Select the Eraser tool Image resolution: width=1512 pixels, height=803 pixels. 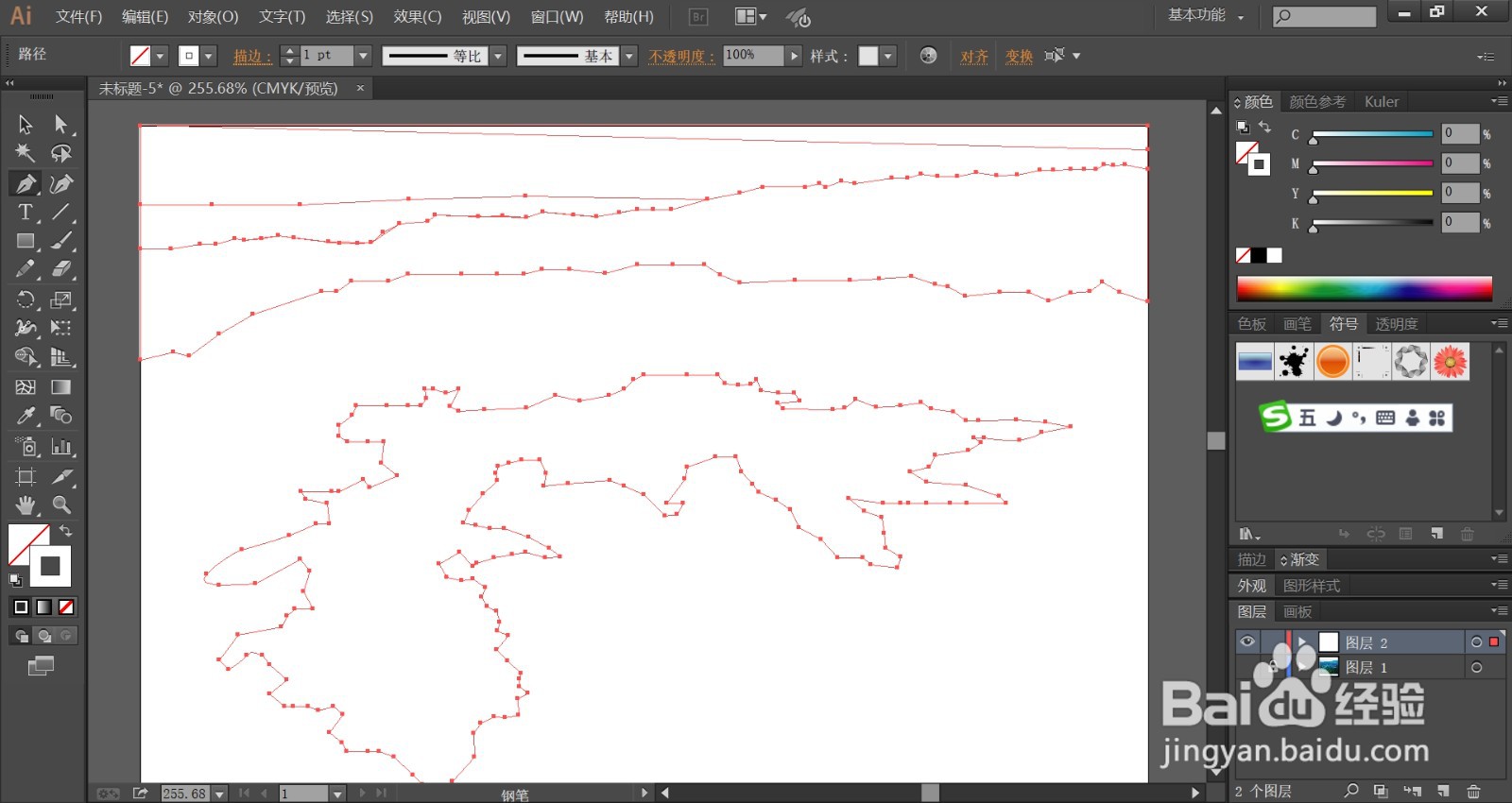click(x=61, y=270)
